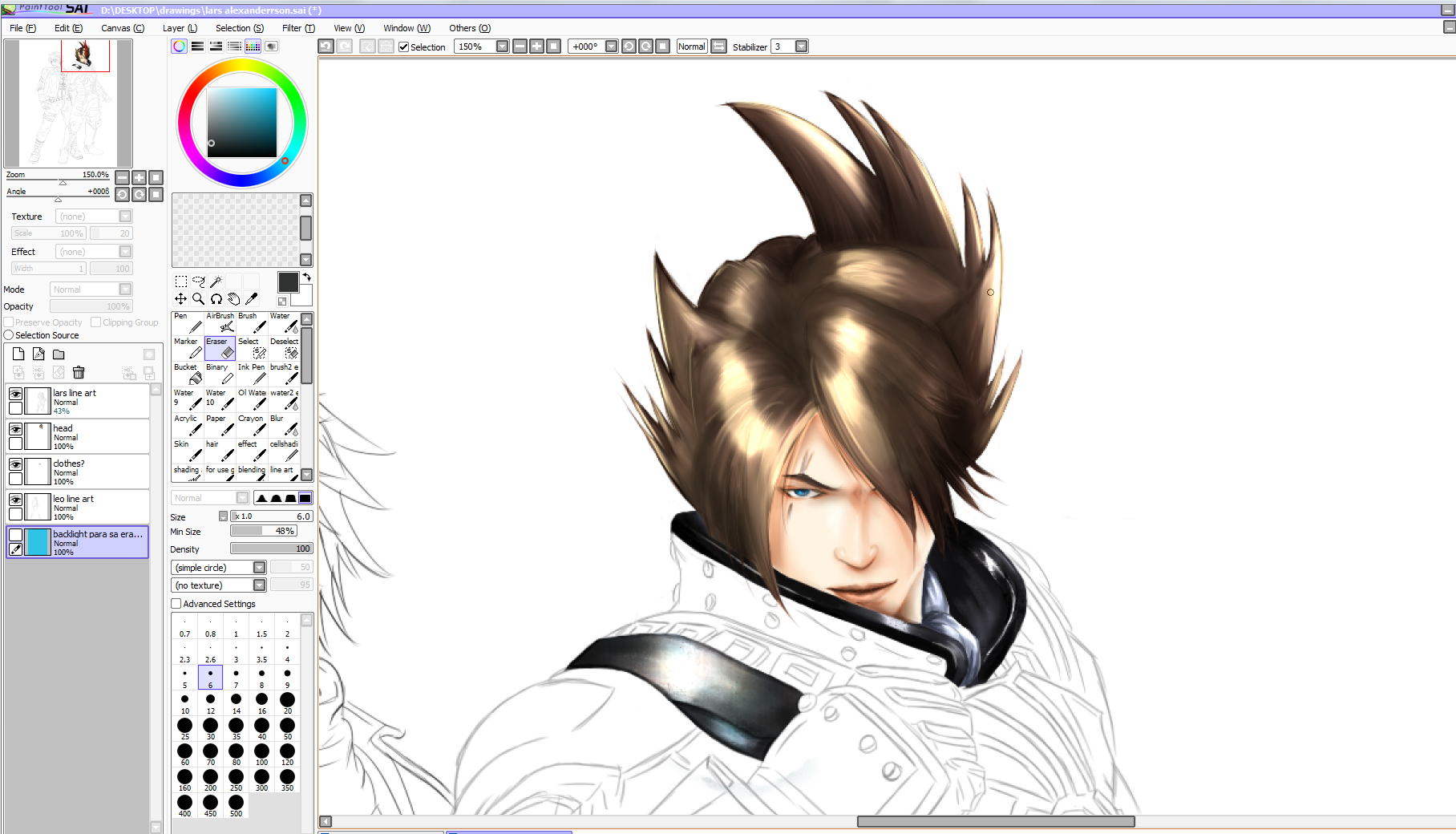The image size is (1456, 834).
Task: Activate the rotate view tool
Action: [216, 298]
